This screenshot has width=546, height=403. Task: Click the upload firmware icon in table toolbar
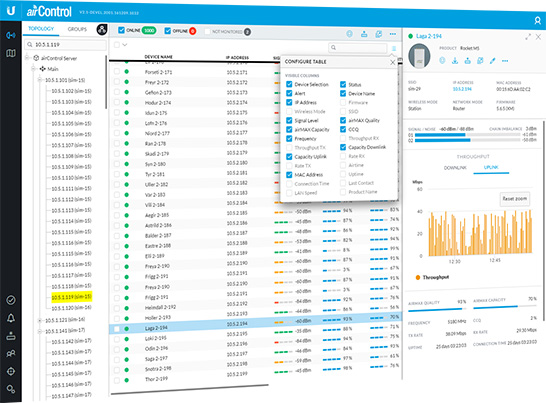[364, 34]
